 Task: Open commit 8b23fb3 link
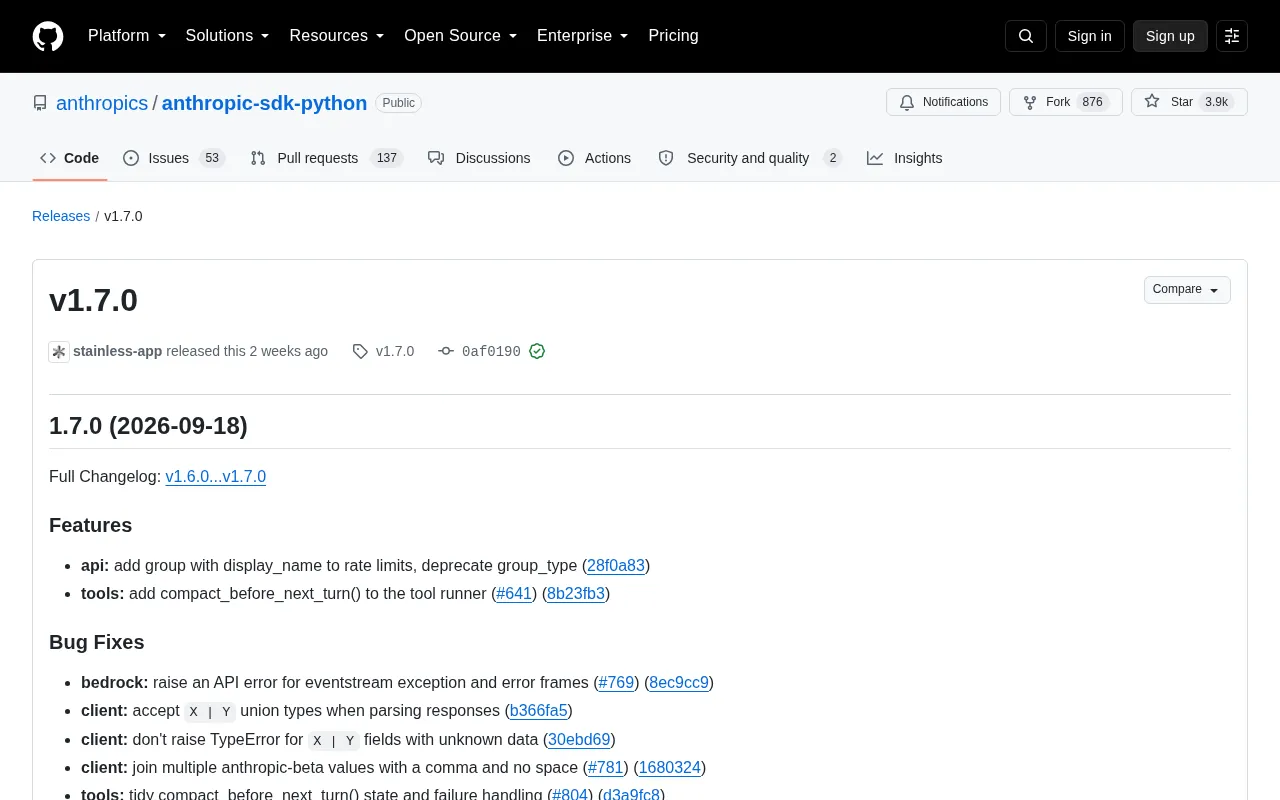point(576,593)
